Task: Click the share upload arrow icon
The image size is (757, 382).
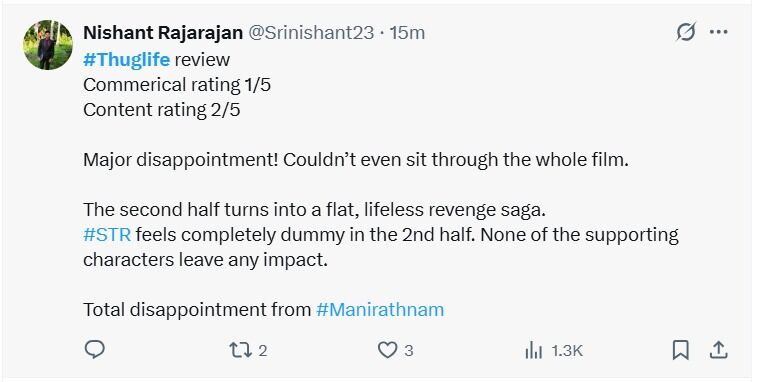Action: pyautogui.click(x=718, y=350)
